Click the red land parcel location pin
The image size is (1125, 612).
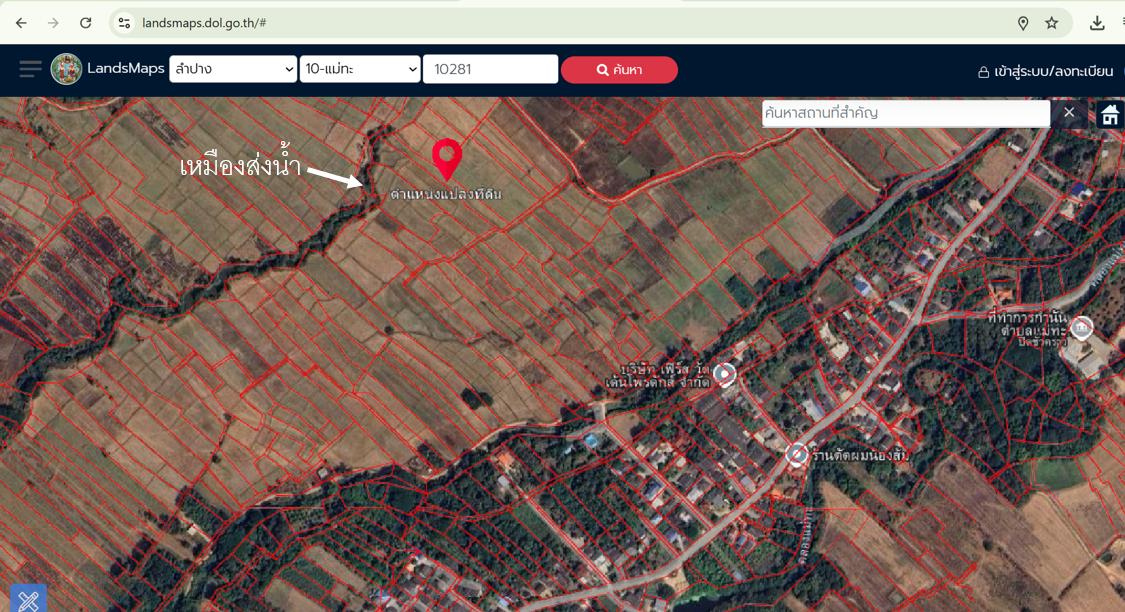point(446,159)
